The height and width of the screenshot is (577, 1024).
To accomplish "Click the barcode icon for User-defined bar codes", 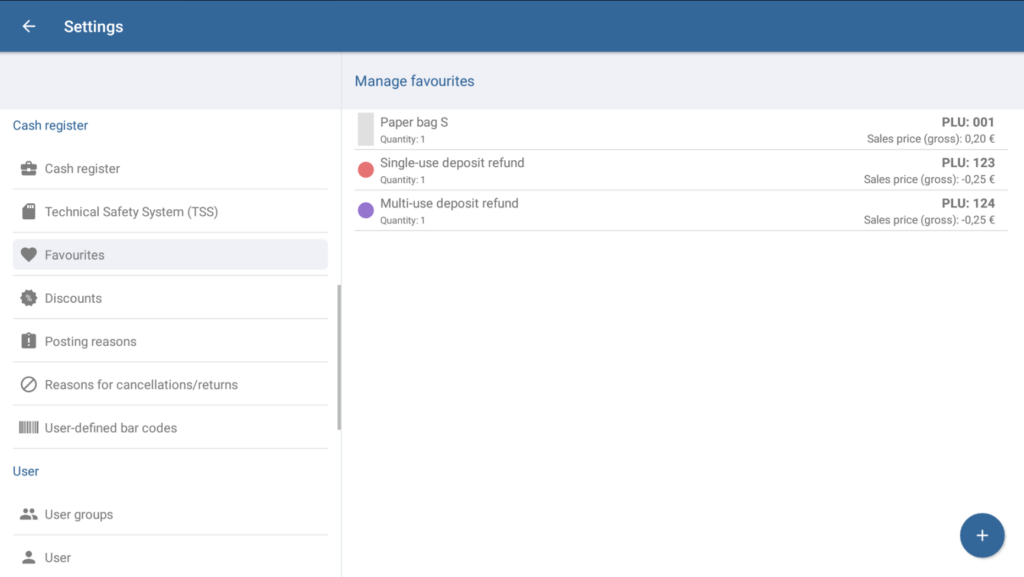I will pos(29,428).
